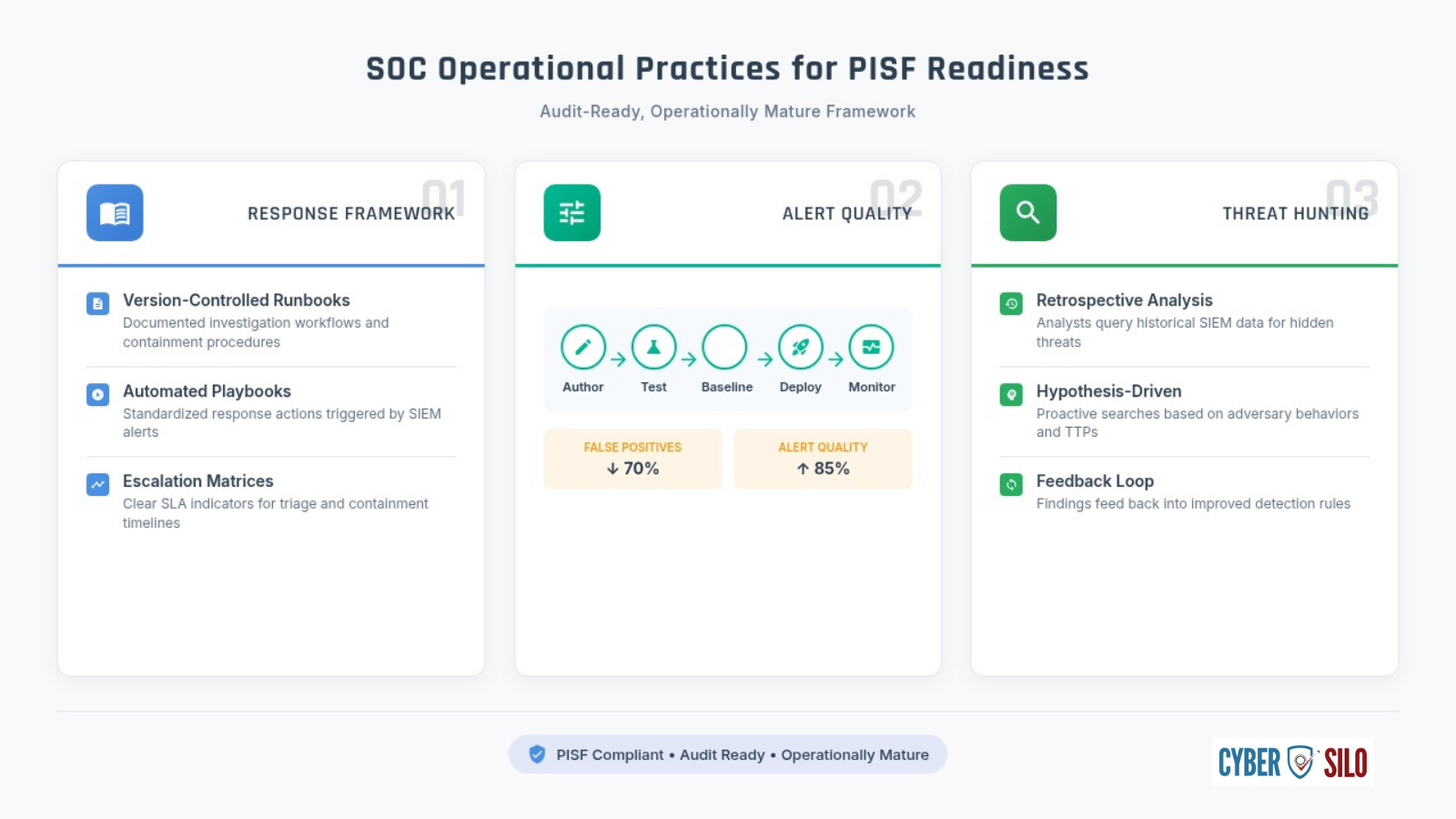Click the Retrospective Analysis heading

click(1125, 300)
